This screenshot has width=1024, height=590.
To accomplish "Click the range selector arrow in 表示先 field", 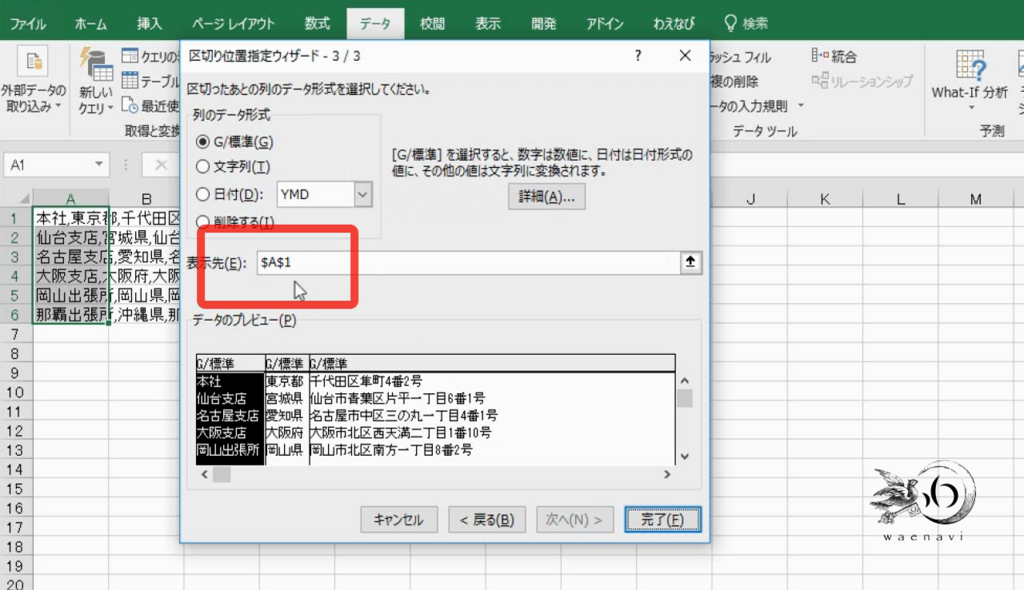I will [690, 263].
